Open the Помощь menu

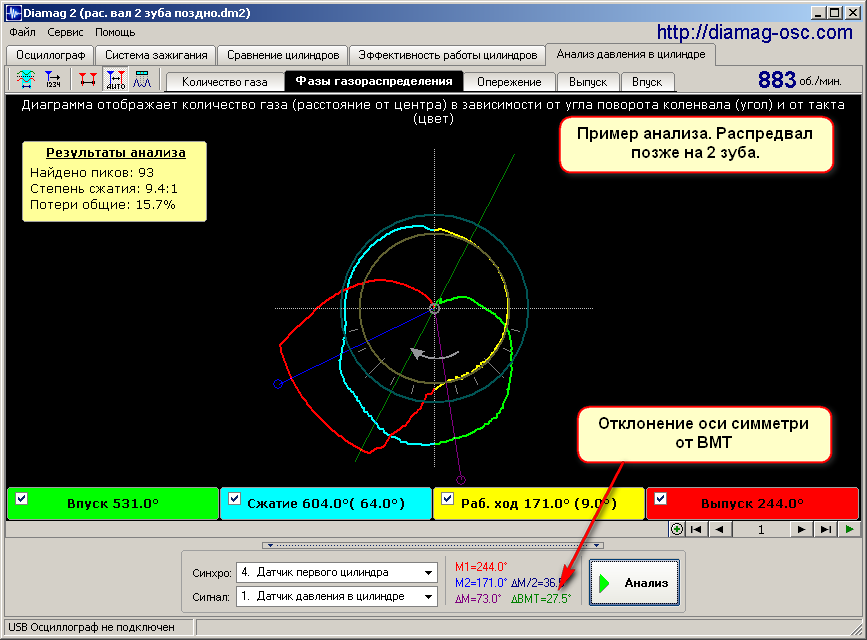pos(115,32)
